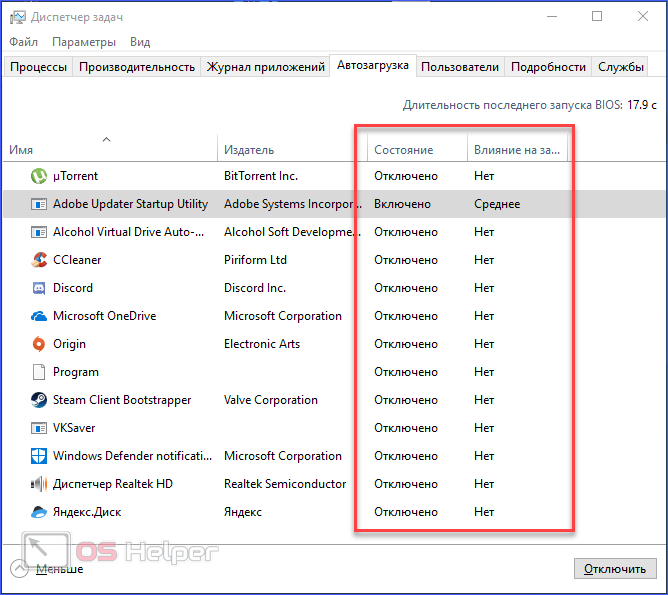The height and width of the screenshot is (595, 668).
Task: Click the Среднее impact value
Action: (x=497, y=204)
